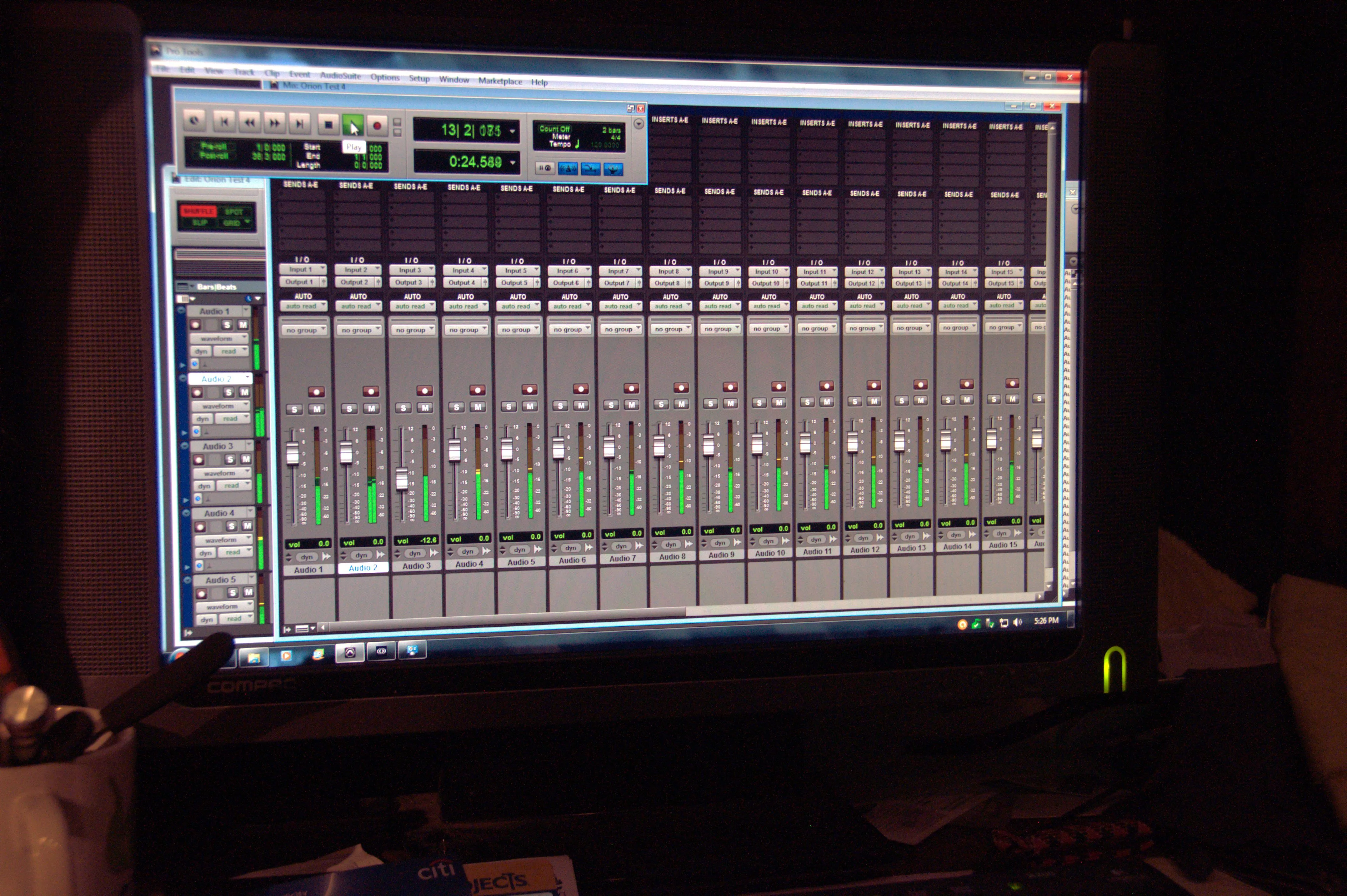This screenshot has width=1347, height=896.
Task: Click Audio 3 track name in Edit window
Action: [218, 446]
